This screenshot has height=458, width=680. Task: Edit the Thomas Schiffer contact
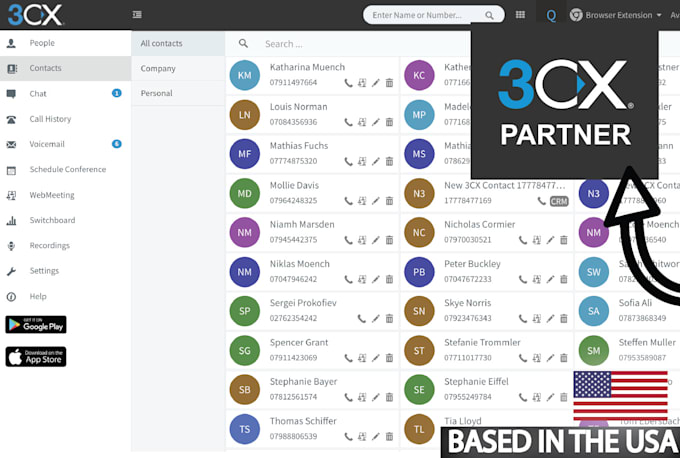(x=376, y=436)
